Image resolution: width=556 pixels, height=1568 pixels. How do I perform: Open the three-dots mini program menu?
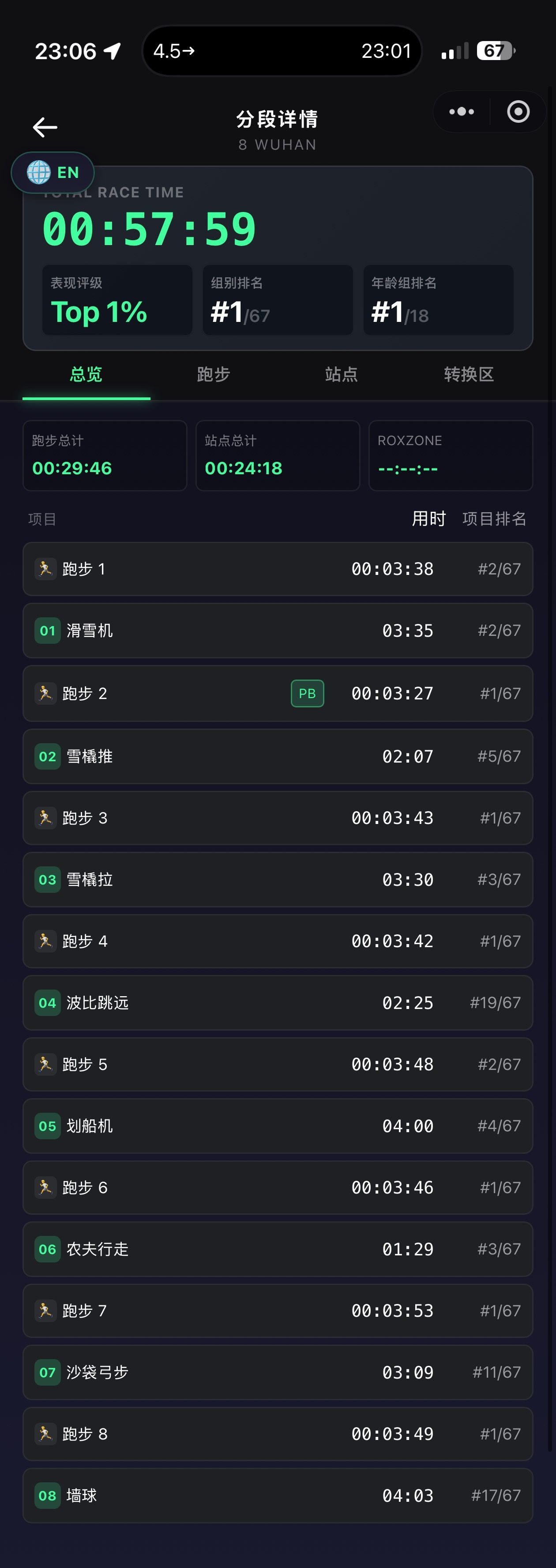(x=461, y=112)
